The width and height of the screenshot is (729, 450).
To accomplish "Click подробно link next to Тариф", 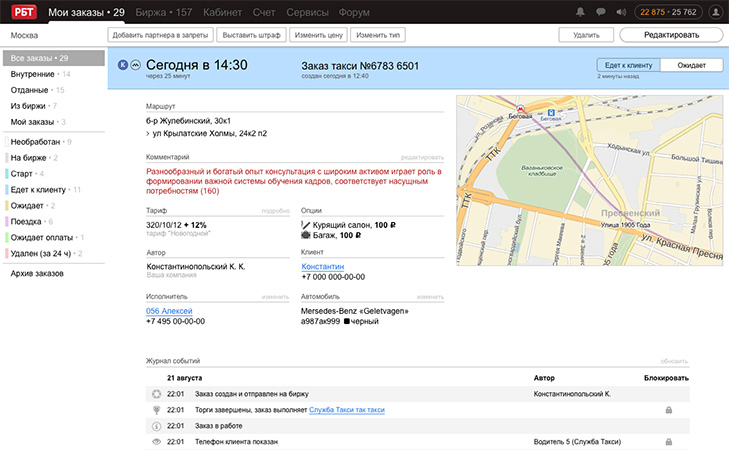I will 276,211.
